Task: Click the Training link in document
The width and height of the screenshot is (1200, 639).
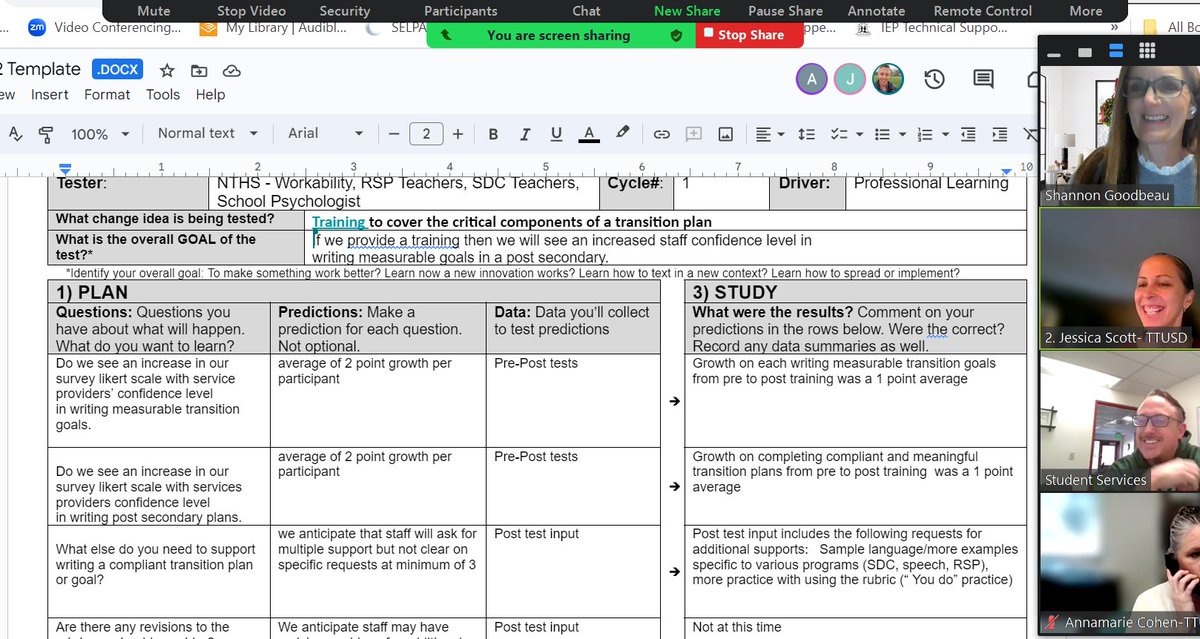Action: pyautogui.click(x=338, y=221)
